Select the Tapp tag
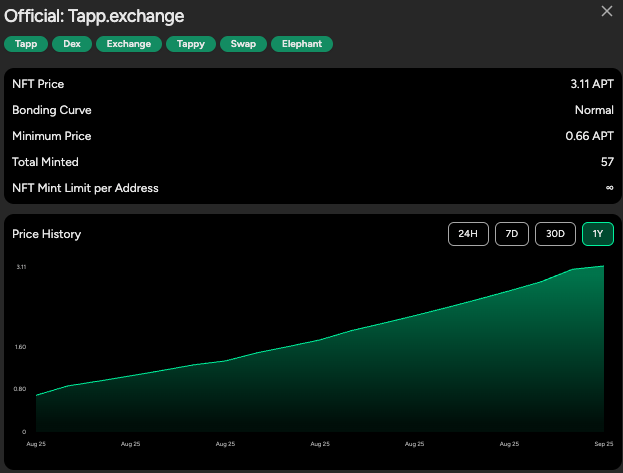 pyautogui.click(x=26, y=44)
